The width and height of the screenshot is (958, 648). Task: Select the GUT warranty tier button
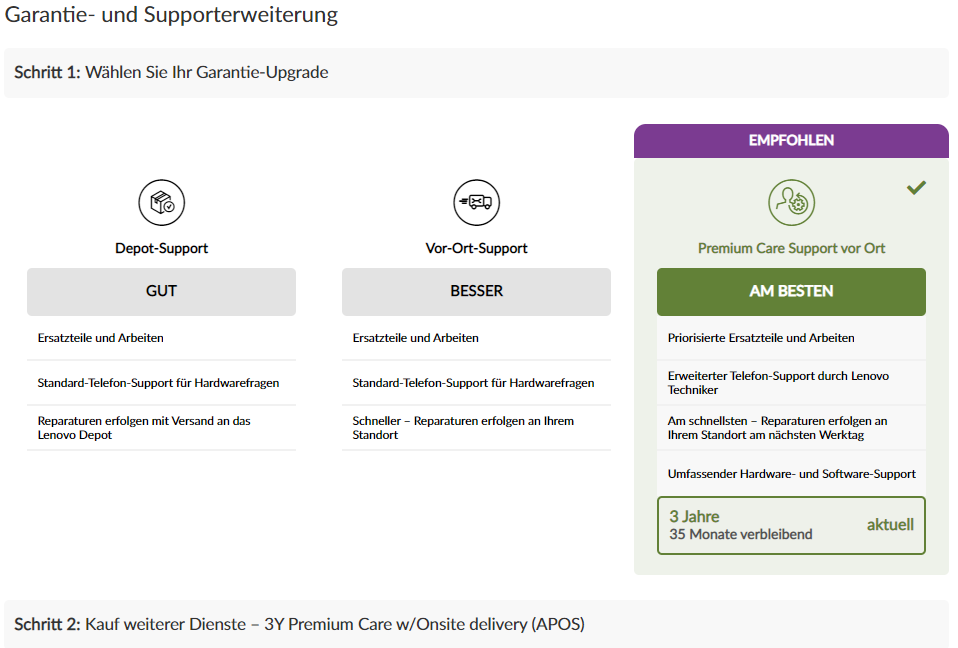tap(161, 291)
